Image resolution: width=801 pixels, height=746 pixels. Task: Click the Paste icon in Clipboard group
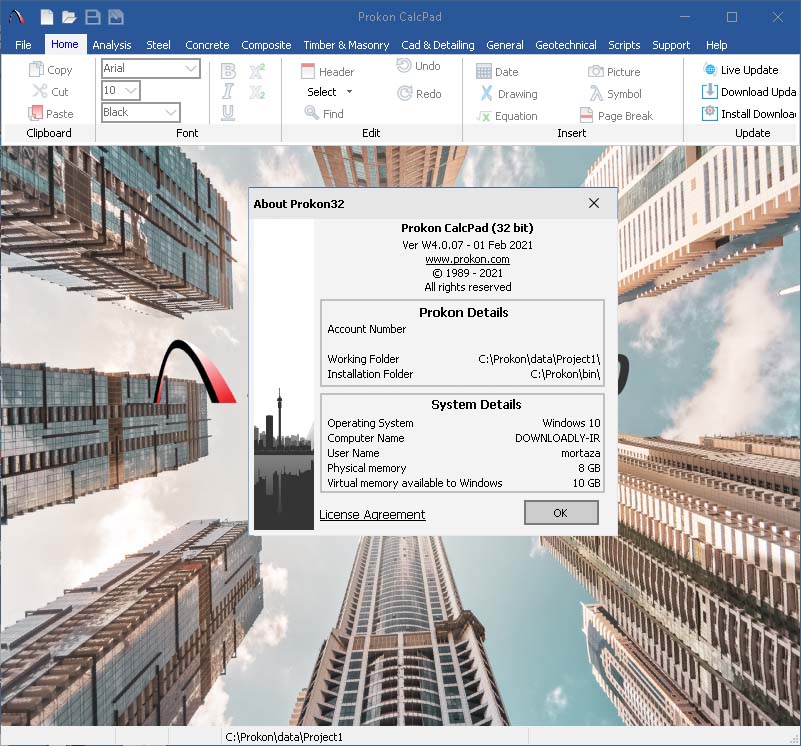[x=37, y=113]
